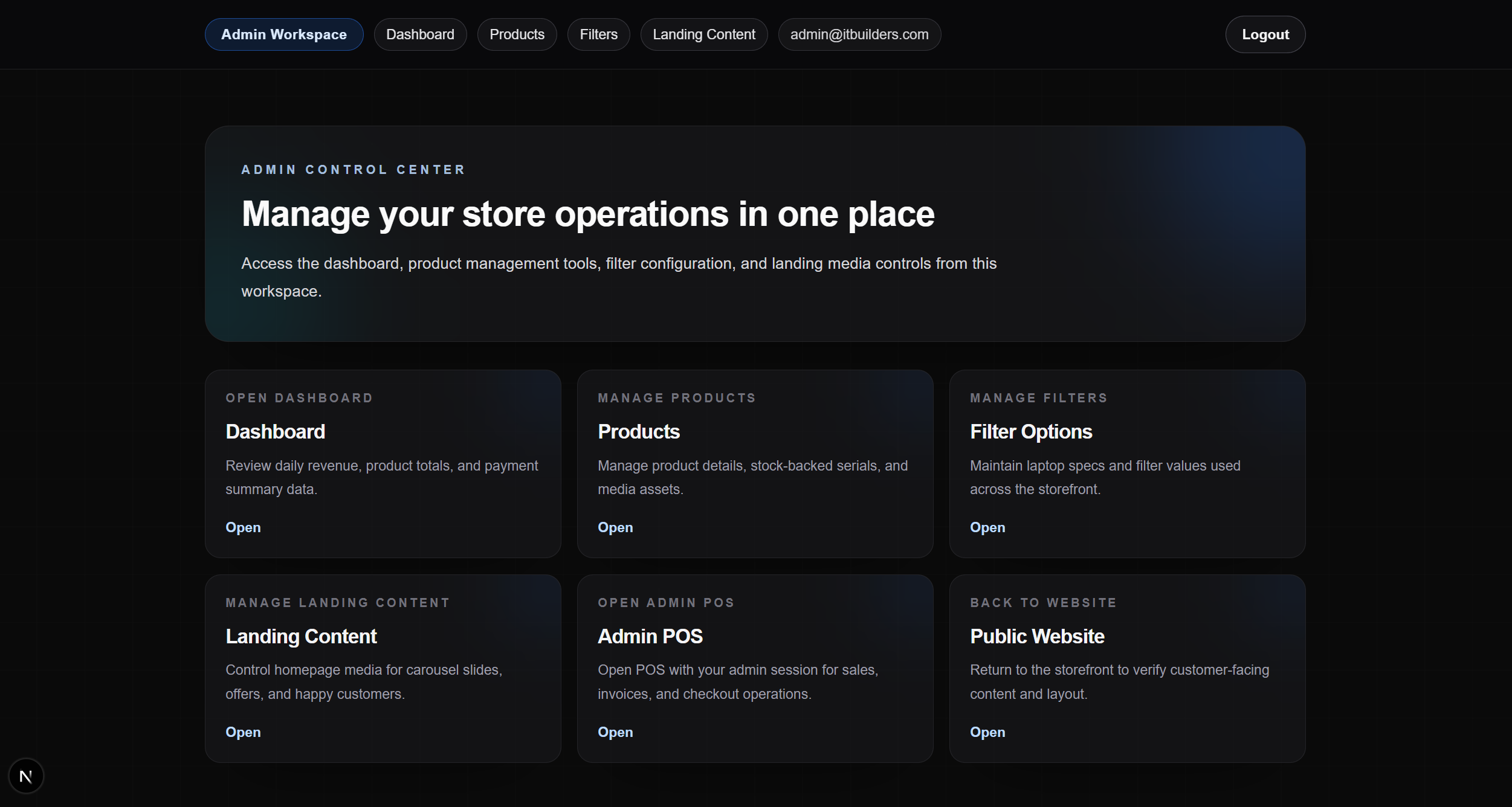Click the admin@itbuilders.com account pill
Image resolution: width=1512 pixels, height=807 pixels.
point(859,34)
